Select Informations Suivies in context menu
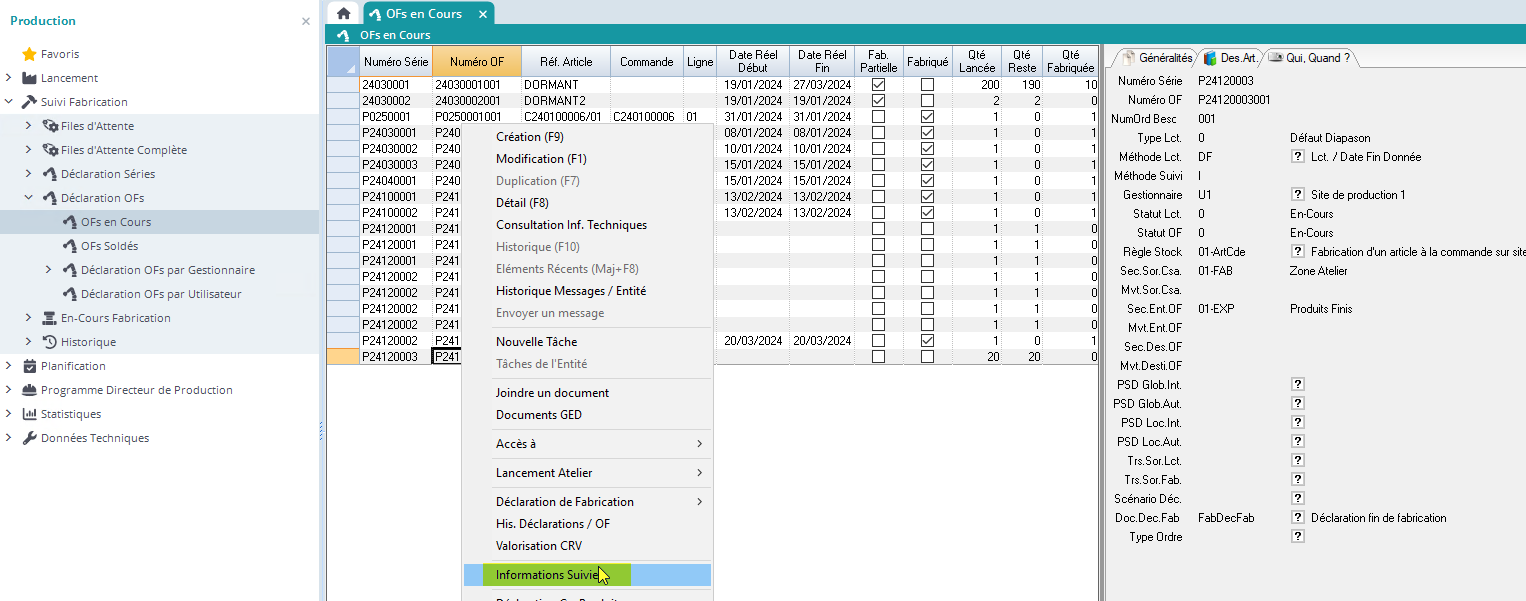 tap(546, 575)
